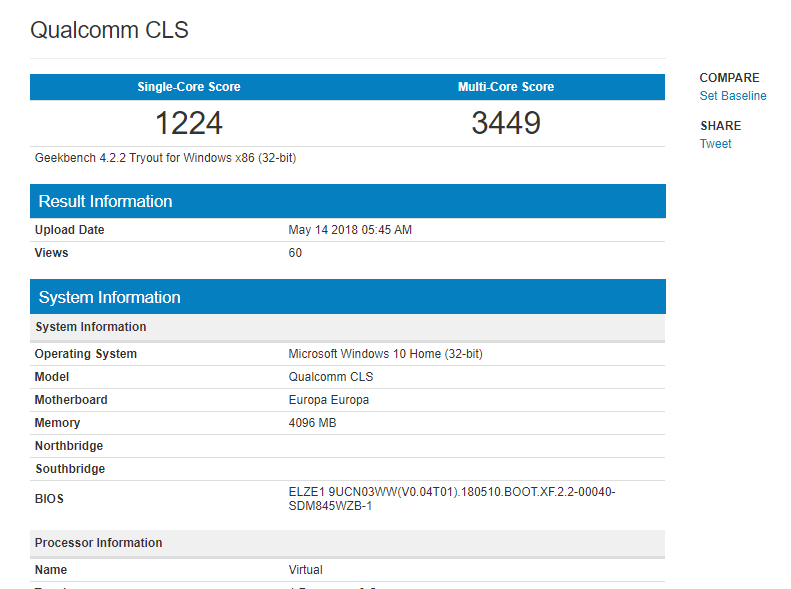Open the Tweet share link

(715, 144)
